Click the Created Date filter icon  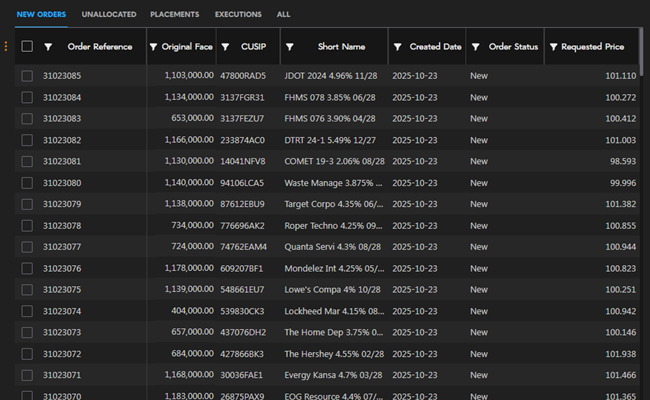click(398, 47)
